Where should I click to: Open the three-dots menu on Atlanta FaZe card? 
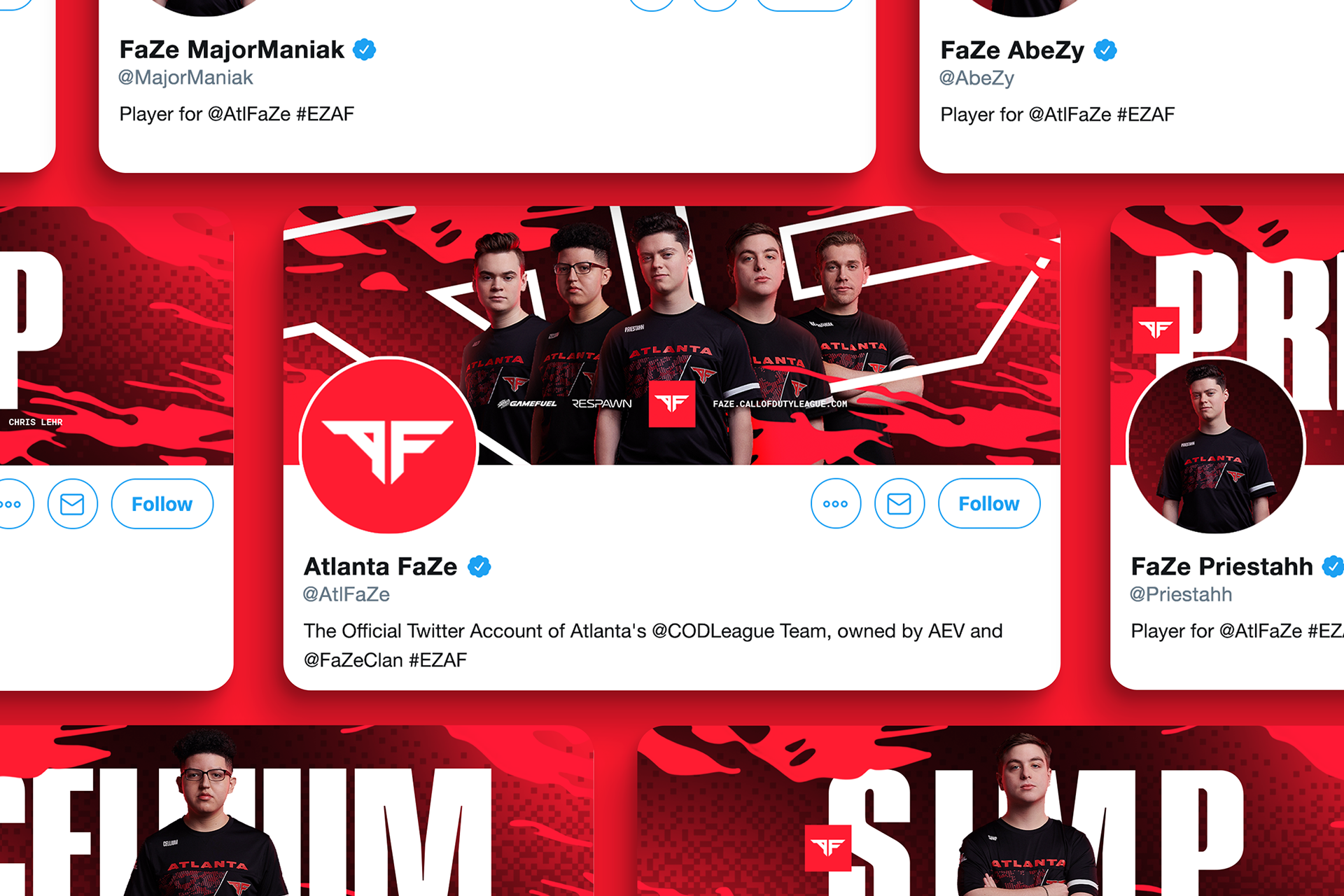tap(836, 503)
